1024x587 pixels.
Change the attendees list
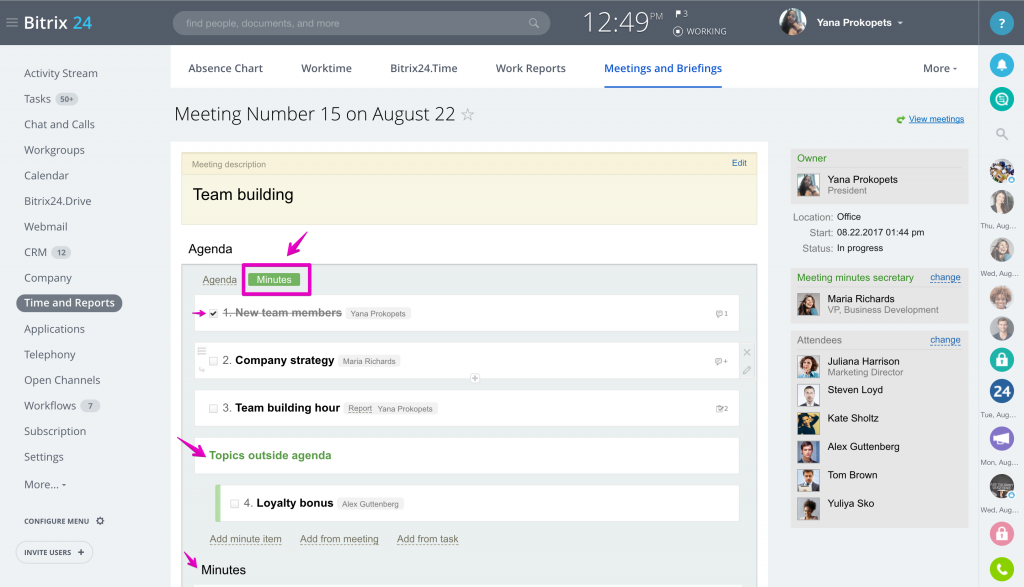945,340
